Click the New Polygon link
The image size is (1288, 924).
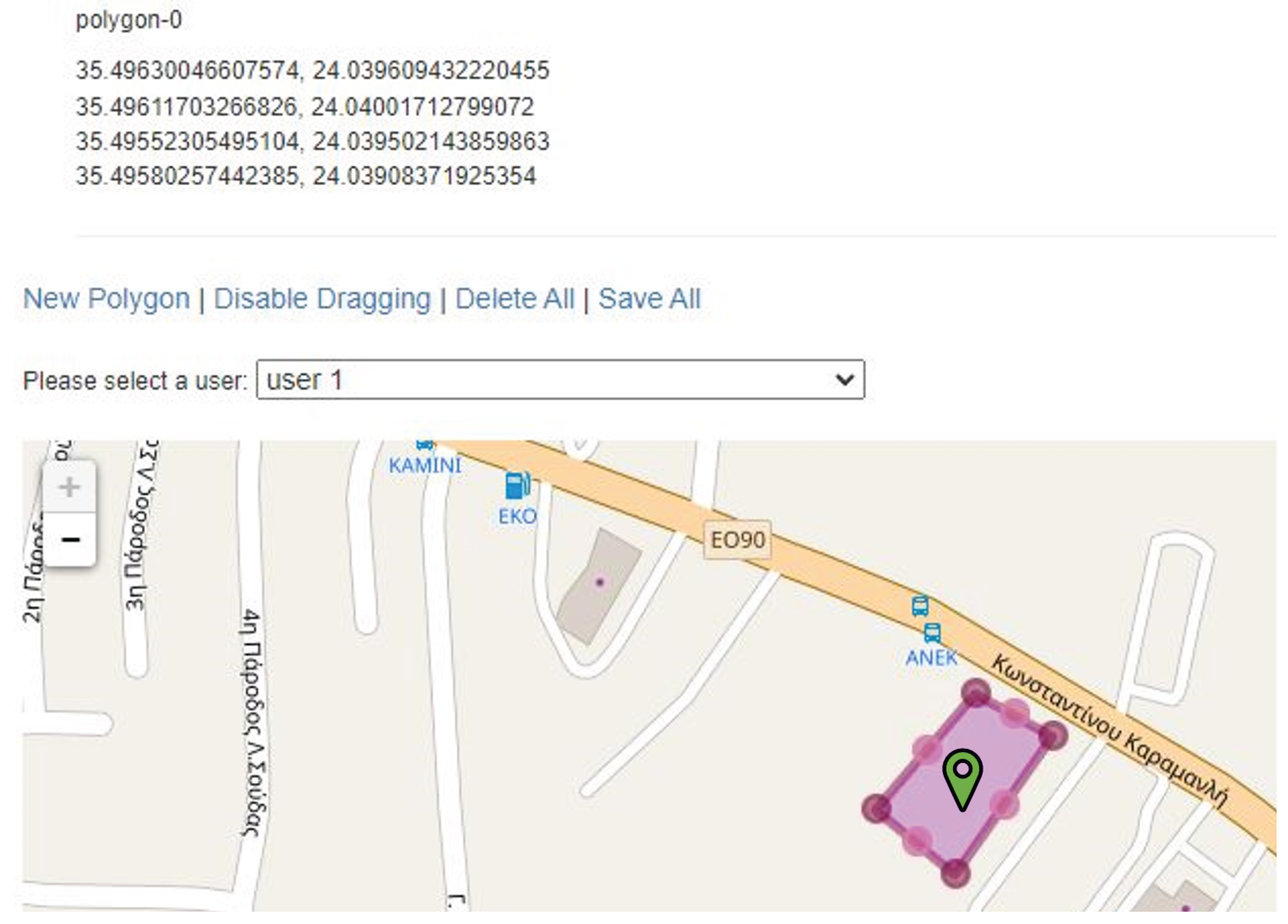click(x=106, y=299)
